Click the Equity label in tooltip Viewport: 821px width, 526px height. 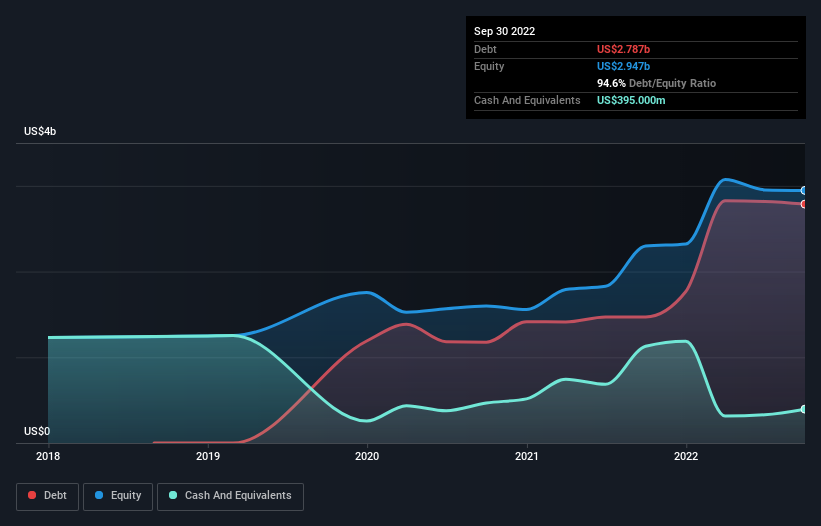(x=489, y=66)
